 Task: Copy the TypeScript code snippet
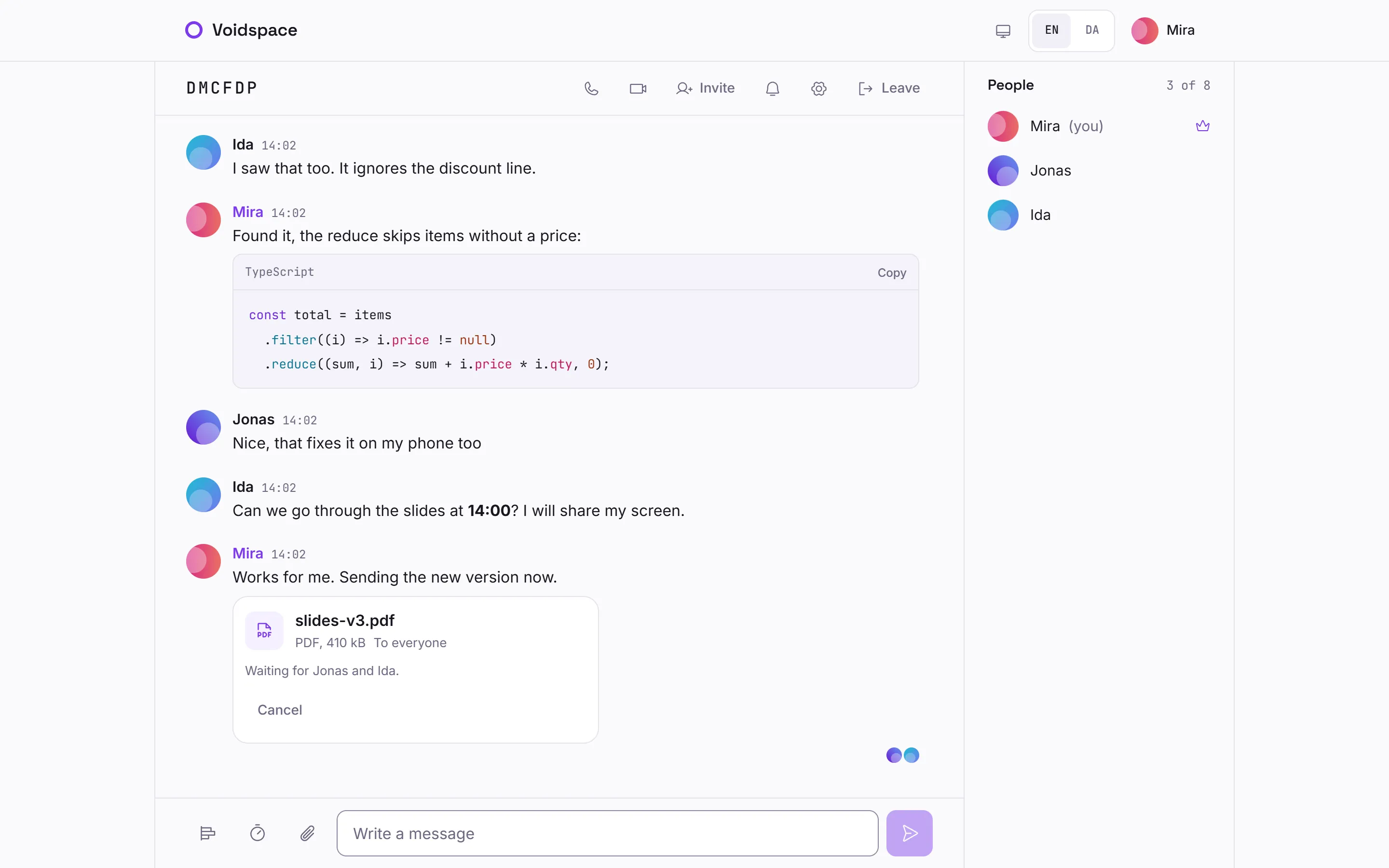tap(891, 272)
